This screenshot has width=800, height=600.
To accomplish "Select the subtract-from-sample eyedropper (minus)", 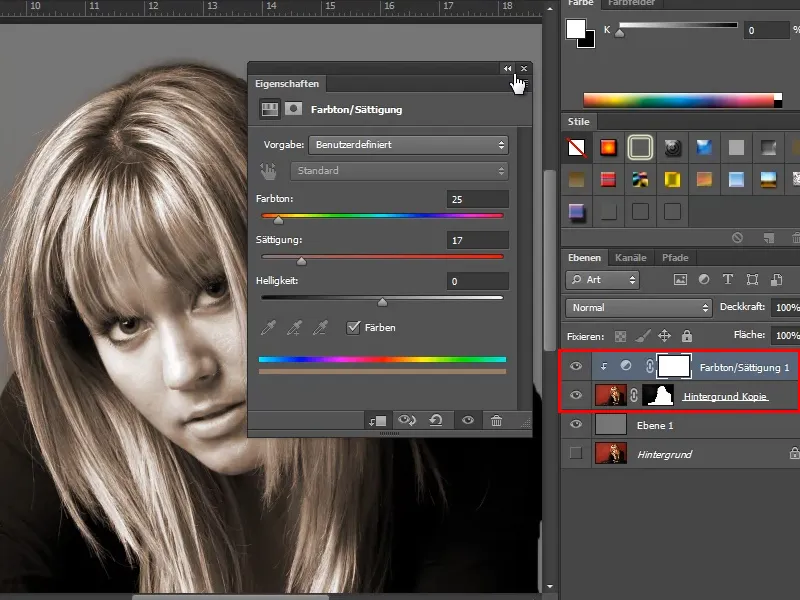I will tap(320, 328).
